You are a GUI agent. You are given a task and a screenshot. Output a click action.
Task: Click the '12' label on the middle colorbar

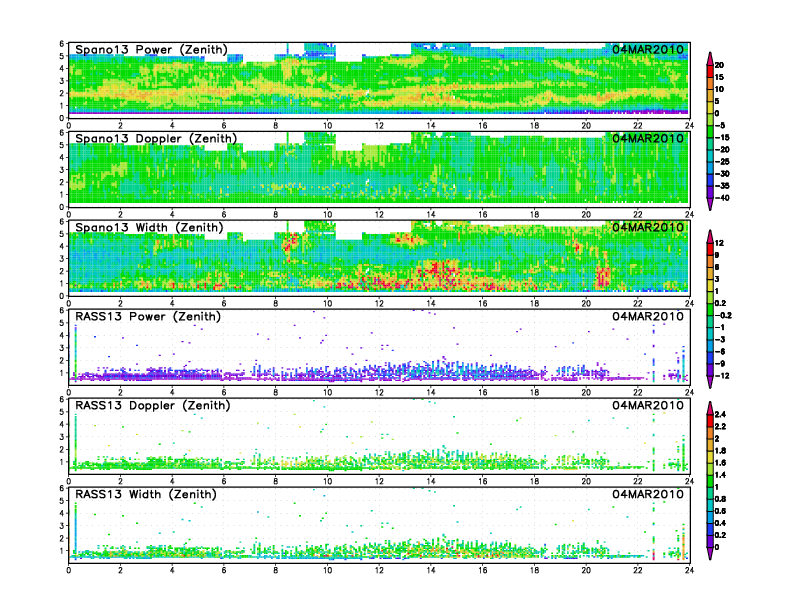(719, 243)
